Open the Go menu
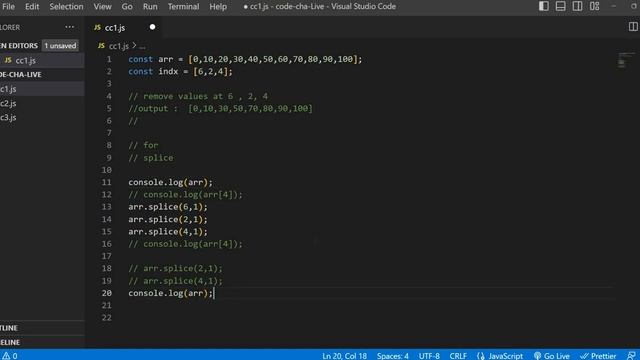The width and height of the screenshot is (640, 360). tap(127, 7)
